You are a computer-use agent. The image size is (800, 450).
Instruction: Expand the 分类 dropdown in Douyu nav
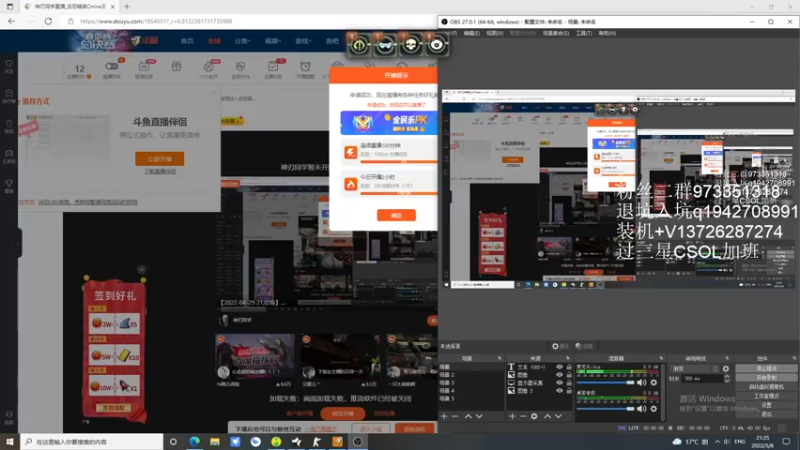242,41
